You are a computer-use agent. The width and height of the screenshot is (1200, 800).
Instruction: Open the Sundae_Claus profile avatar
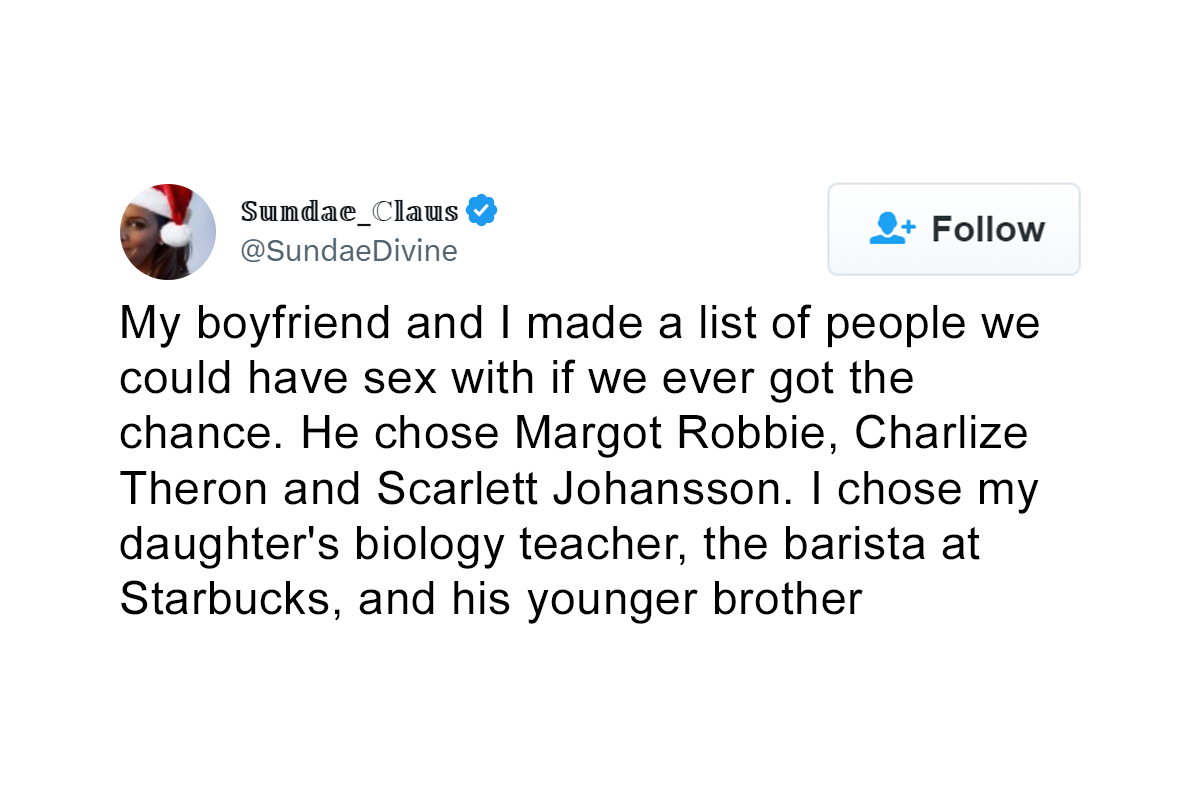(x=168, y=232)
